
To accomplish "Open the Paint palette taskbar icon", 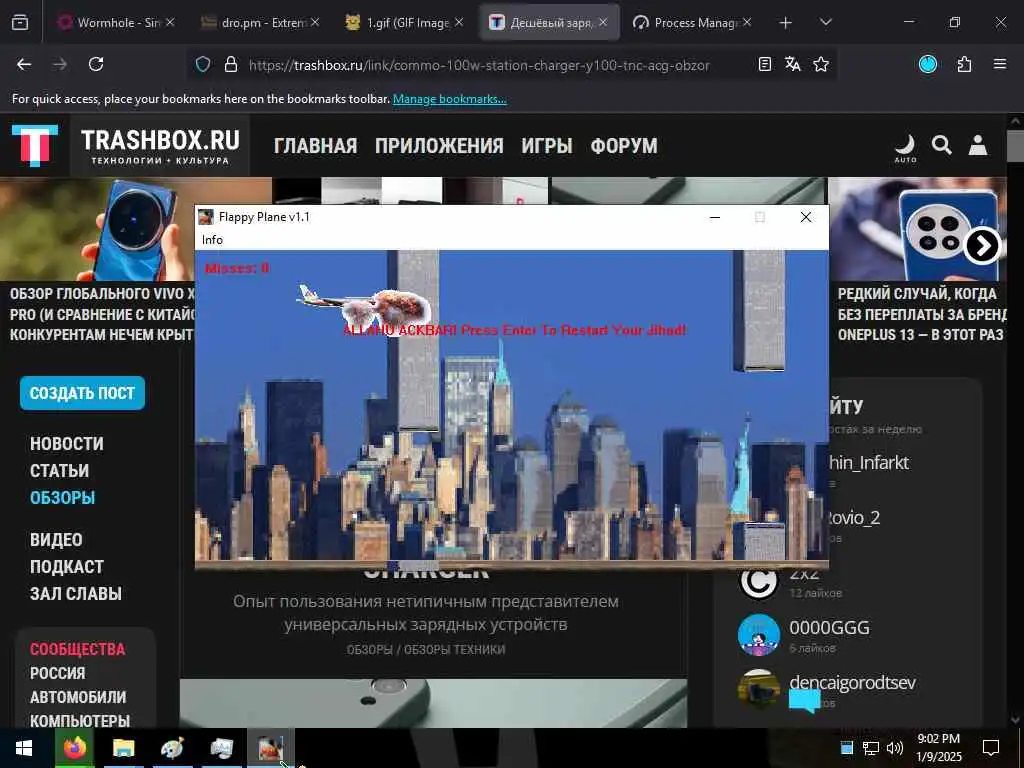I will 172,748.
